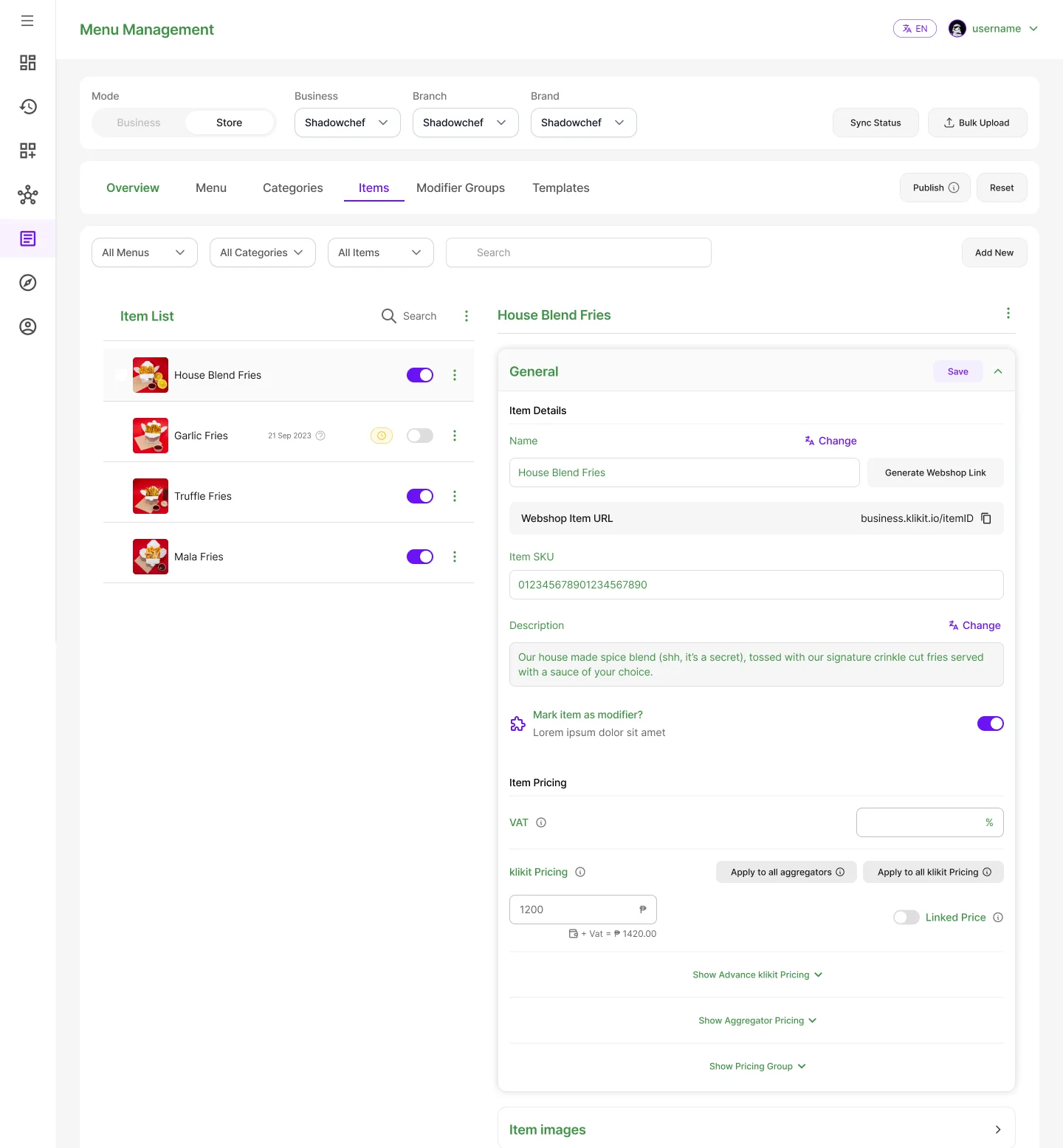Image resolution: width=1063 pixels, height=1148 pixels.
Task: Click the Add New button
Action: pyautogui.click(x=994, y=252)
